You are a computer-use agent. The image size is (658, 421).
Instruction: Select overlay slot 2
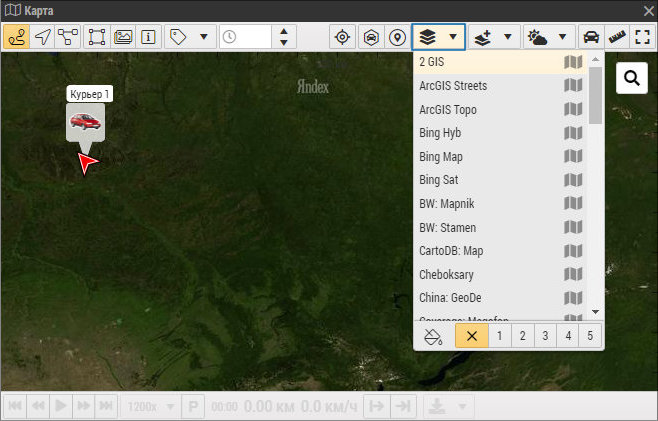click(x=522, y=336)
